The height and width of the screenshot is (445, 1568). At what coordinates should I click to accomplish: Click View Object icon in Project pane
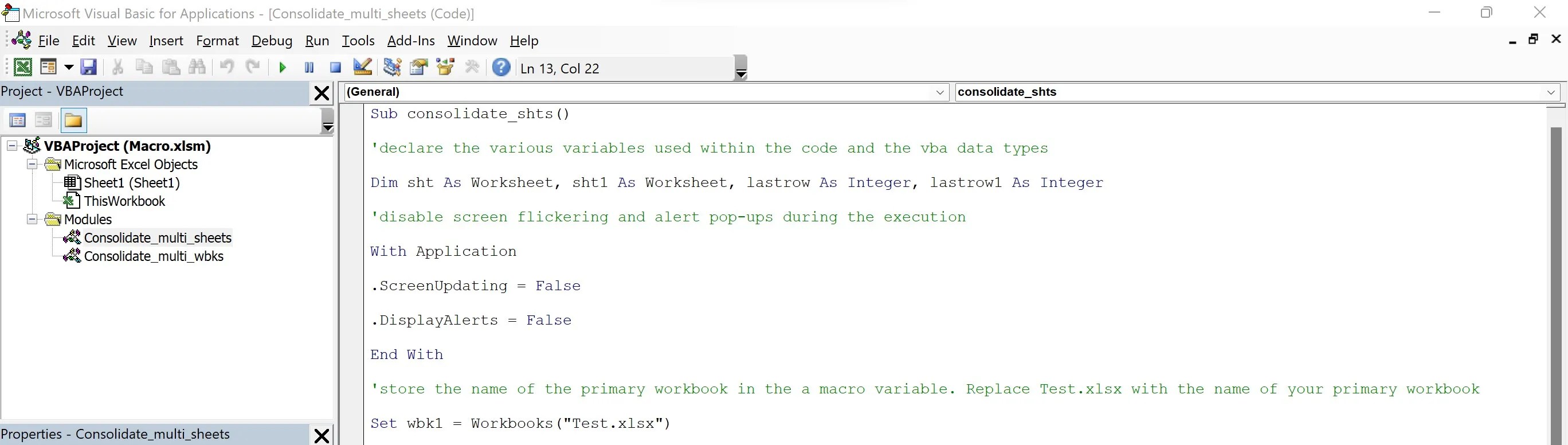(42, 120)
